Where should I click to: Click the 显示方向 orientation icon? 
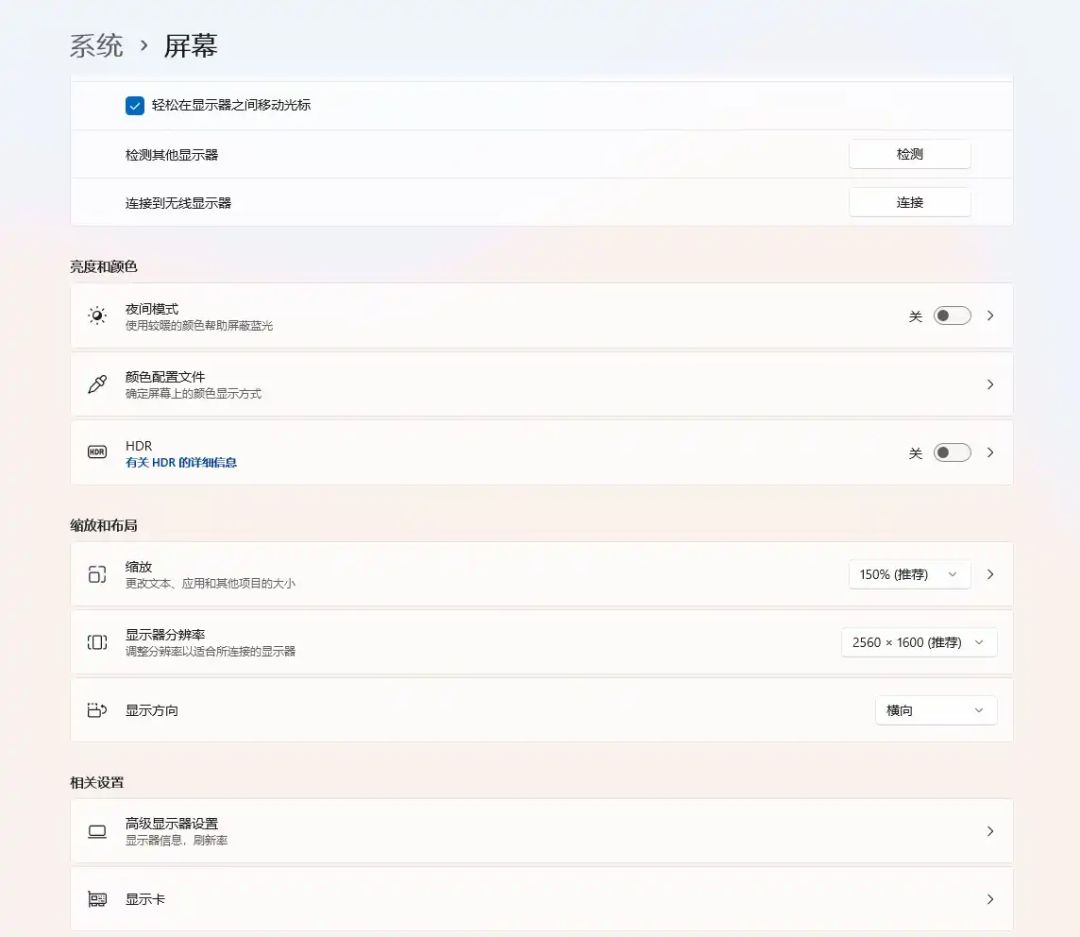coord(97,710)
